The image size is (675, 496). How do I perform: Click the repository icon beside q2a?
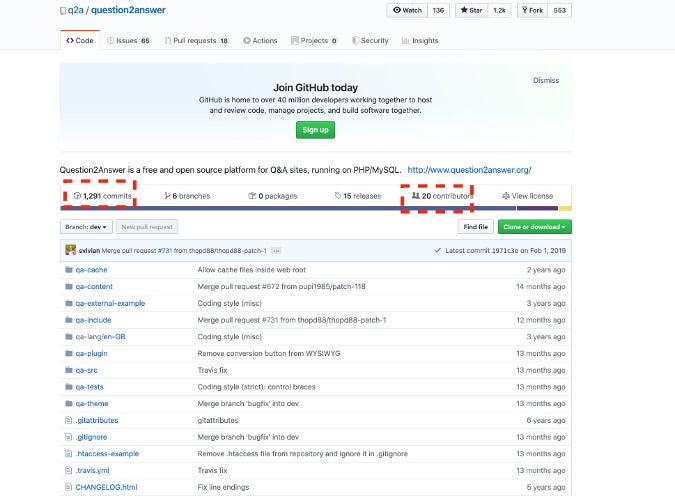(63, 11)
